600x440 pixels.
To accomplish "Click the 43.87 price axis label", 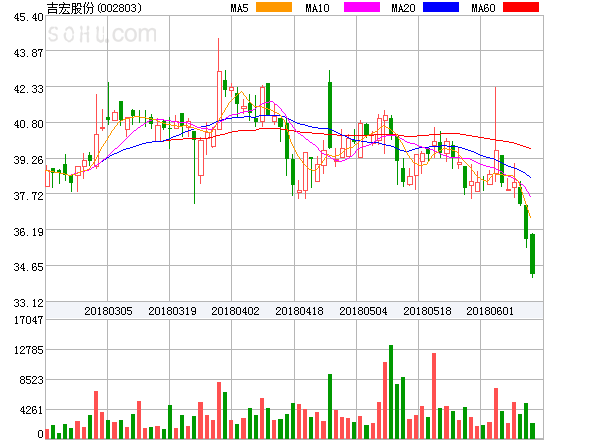I will point(28,53).
